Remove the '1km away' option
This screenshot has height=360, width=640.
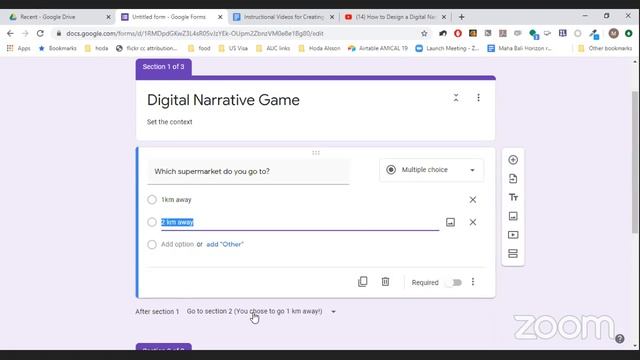(473, 200)
